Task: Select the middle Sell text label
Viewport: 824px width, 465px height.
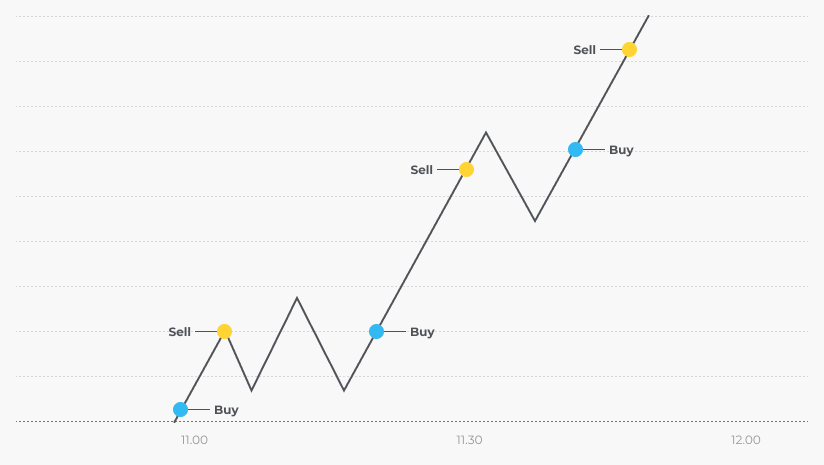Action: tap(421, 170)
